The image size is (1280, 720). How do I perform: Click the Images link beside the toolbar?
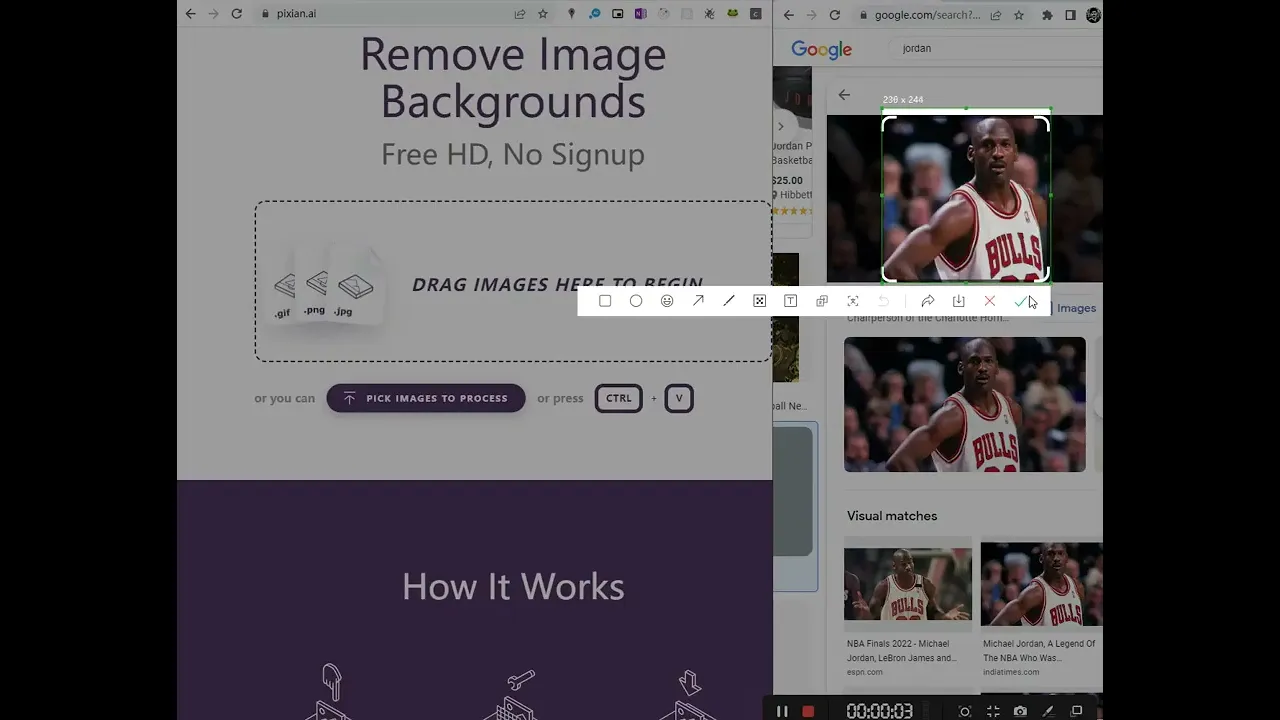pyautogui.click(x=1076, y=308)
